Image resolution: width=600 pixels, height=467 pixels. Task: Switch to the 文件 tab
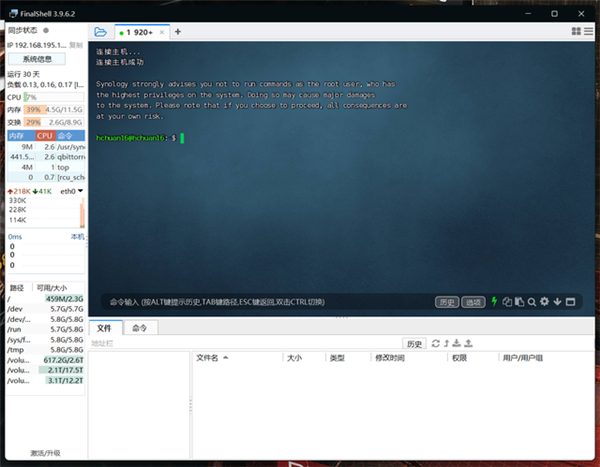click(105, 328)
